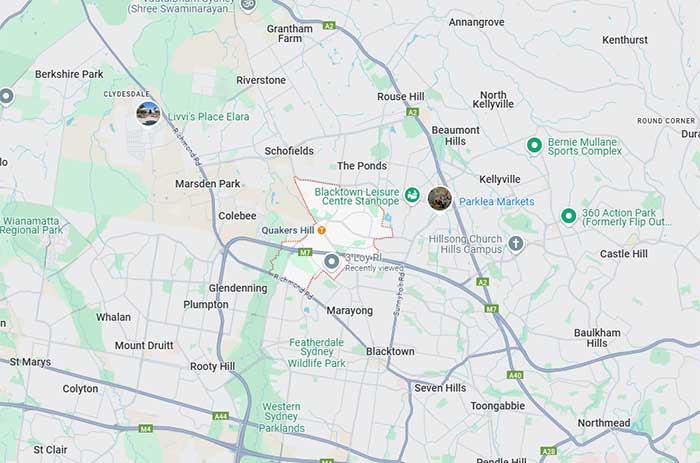
Task: Open the Parklea Markets photo marker
Action: 440,199
